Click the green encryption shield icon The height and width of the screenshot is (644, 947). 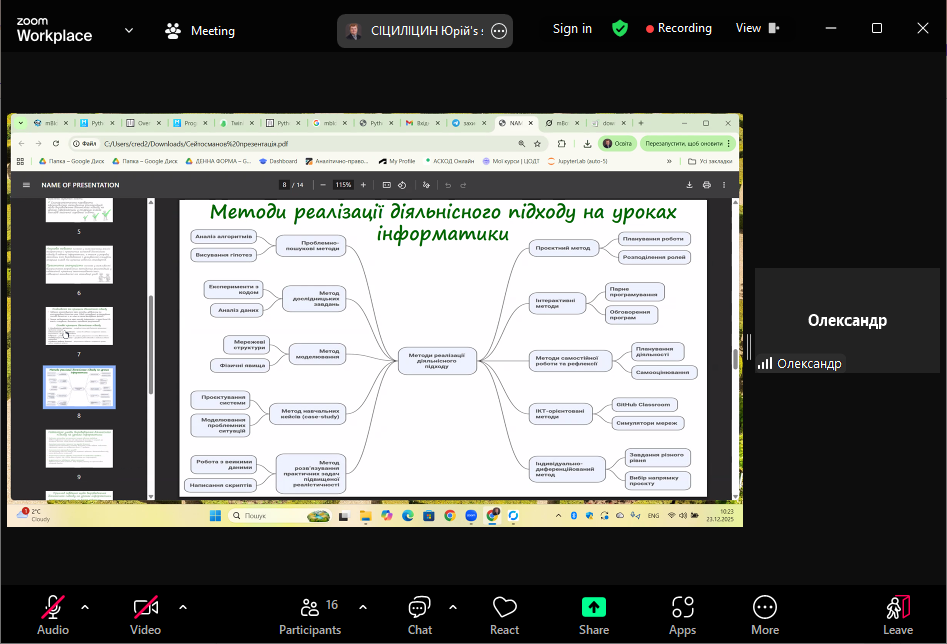[620, 29]
